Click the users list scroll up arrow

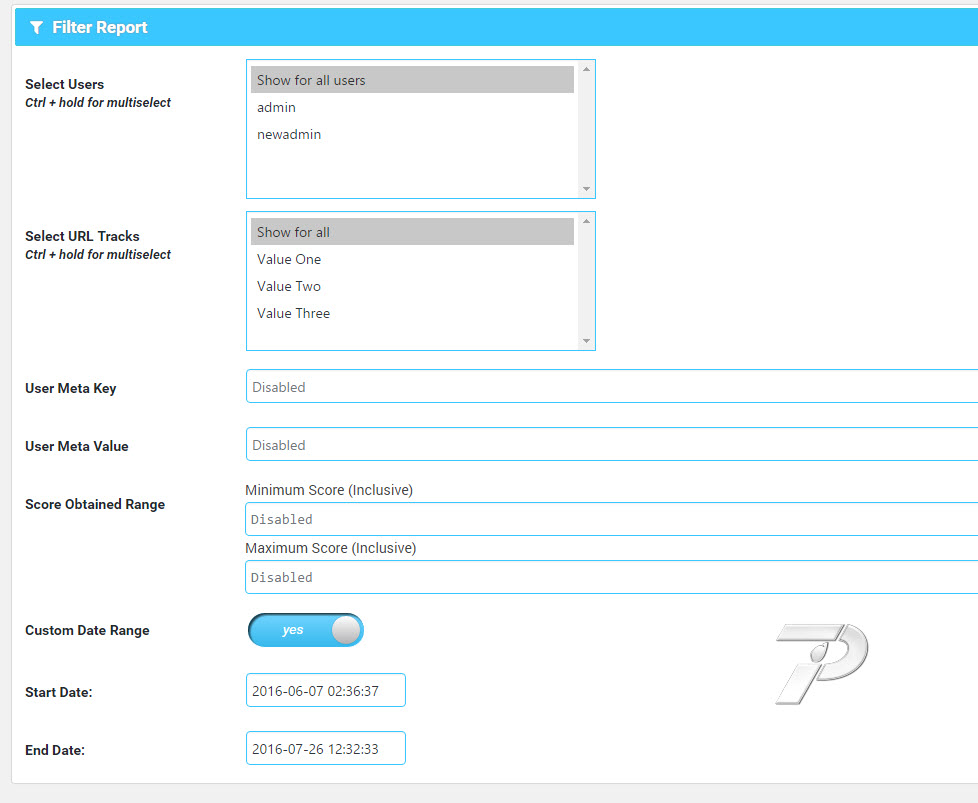click(x=586, y=69)
